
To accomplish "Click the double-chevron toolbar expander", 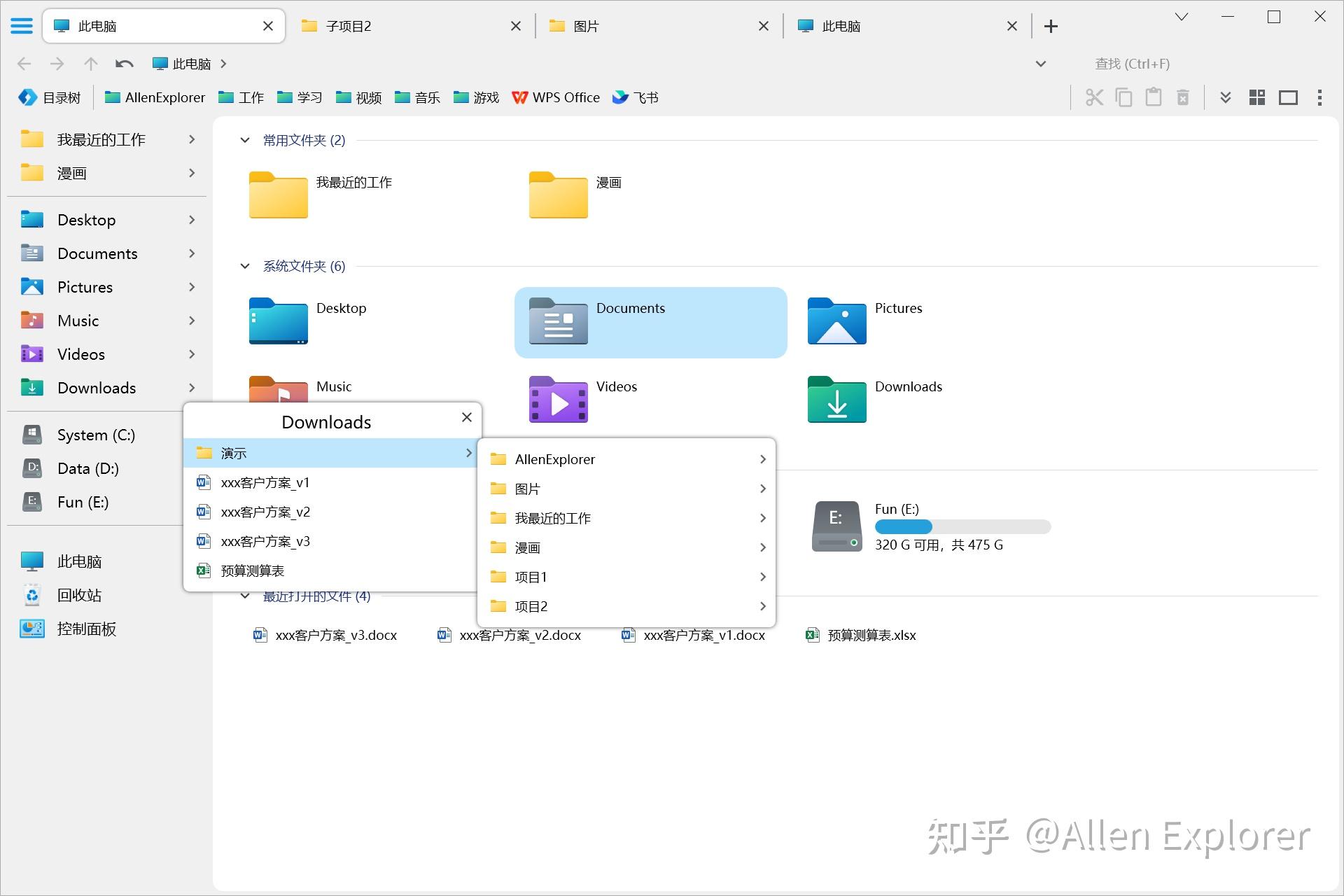I will coord(1225,97).
